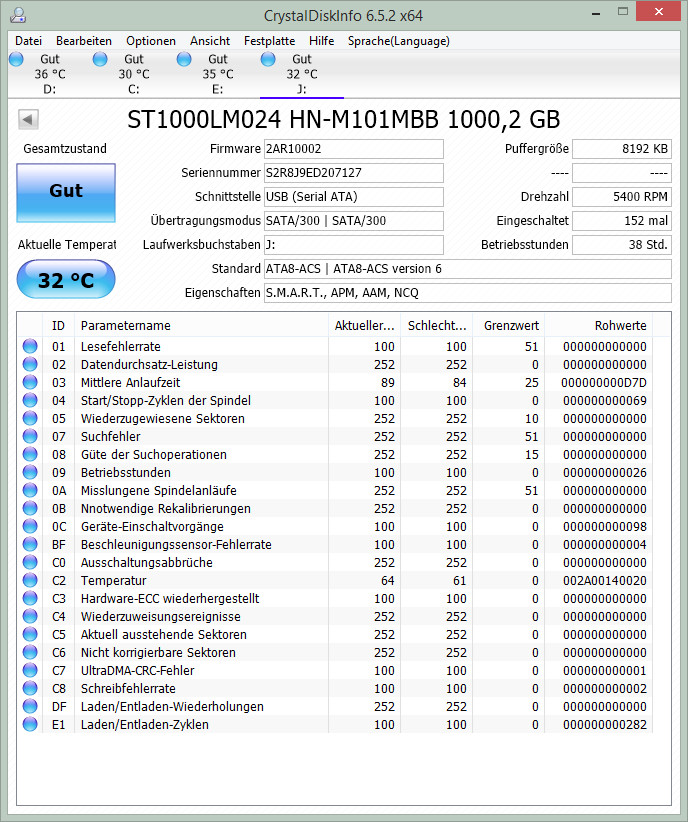Click status orb for Schreibfehlerrate row
688x822 pixels.
point(30,688)
